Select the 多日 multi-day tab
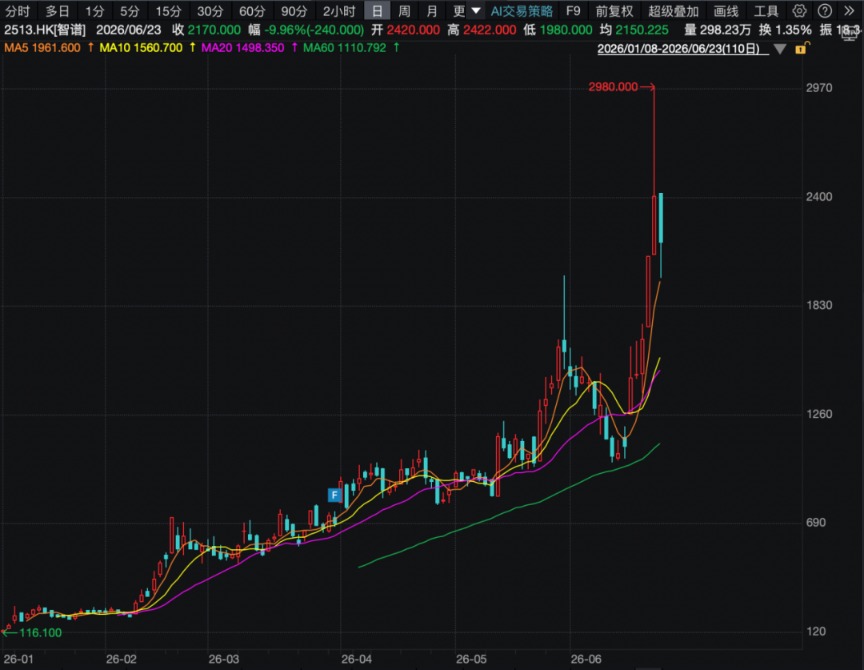The height and width of the screenshot is (670, 864). [57, 11]
